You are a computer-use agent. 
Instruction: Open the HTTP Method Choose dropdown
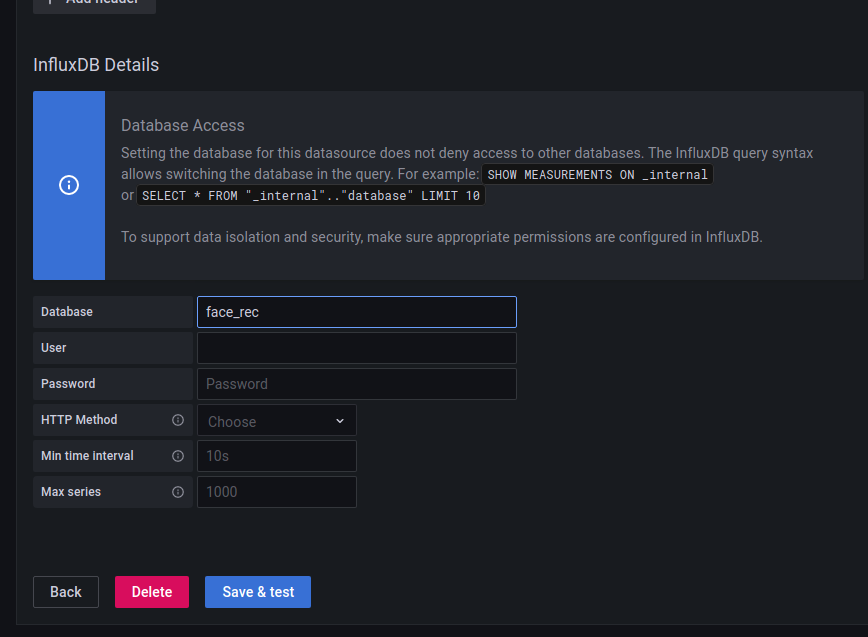click(x=277, y=421)
